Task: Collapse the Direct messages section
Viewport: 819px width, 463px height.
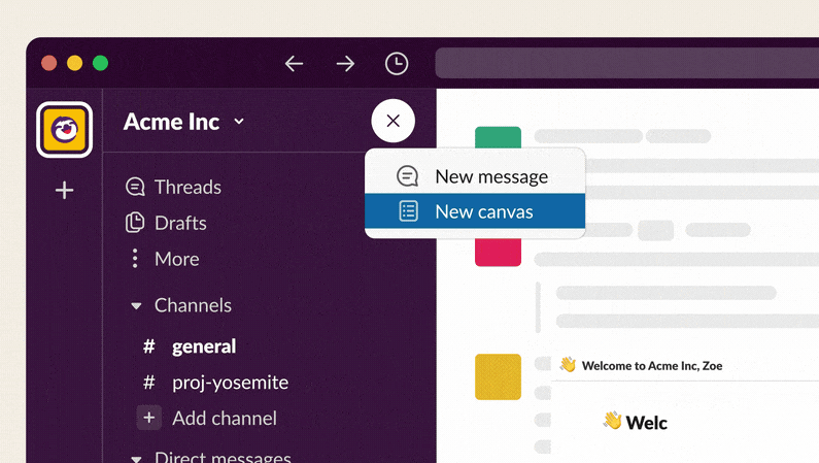Action: pos(137,458)
